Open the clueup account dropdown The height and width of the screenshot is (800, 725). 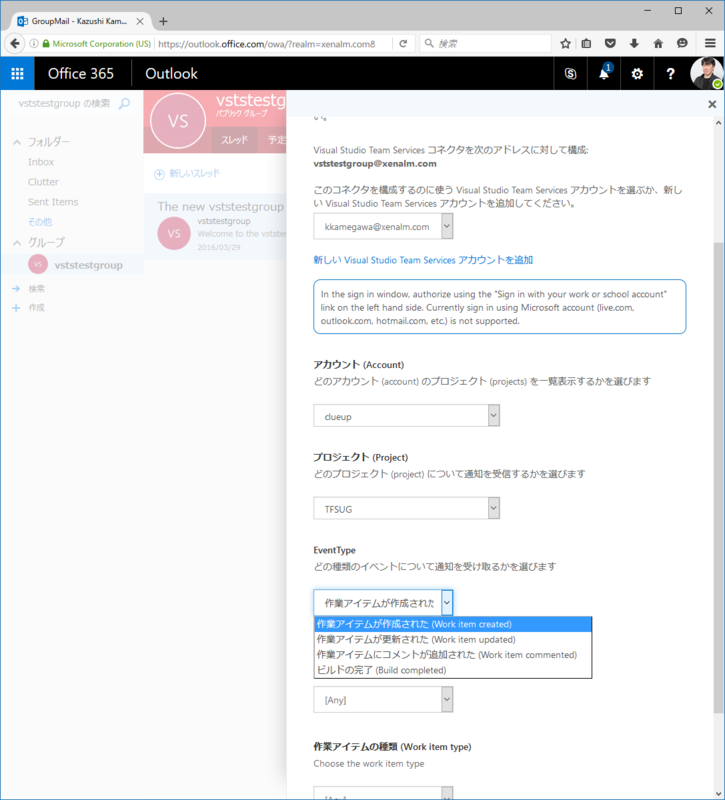(407, 416)
